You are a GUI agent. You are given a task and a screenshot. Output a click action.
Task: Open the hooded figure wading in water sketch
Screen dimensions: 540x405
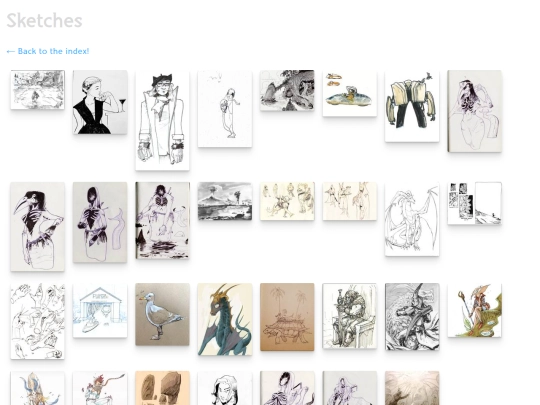click(x=162, y=221)
